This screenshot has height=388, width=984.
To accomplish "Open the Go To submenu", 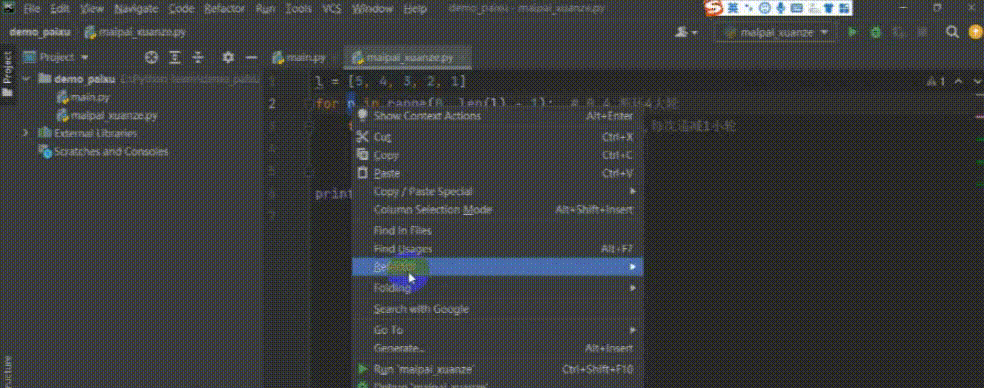I will tap(497, 330).
